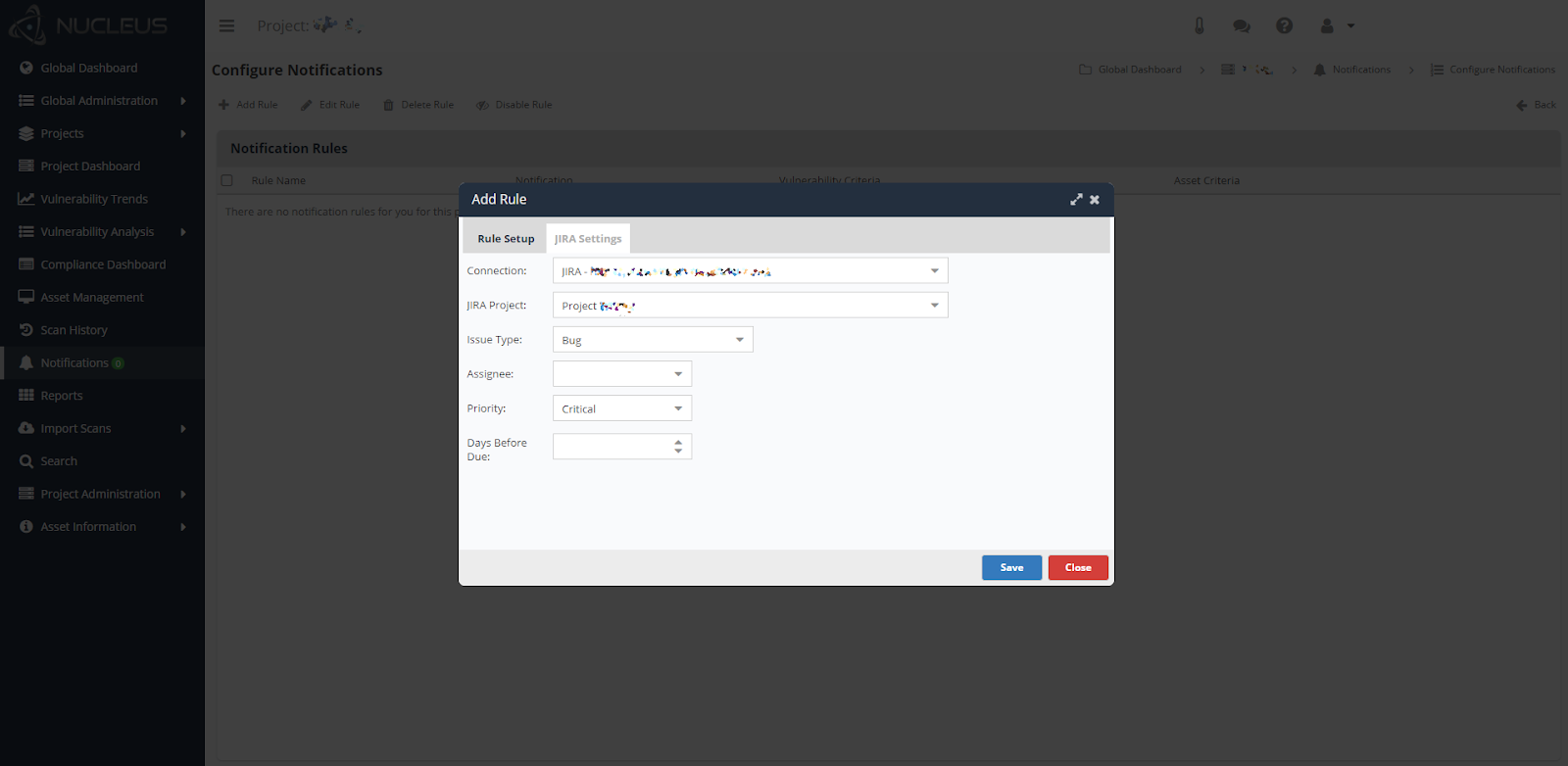The image size is (1568, 766).
Task: Close the Add Rule dialog with X
Action: coord(1095,200)
